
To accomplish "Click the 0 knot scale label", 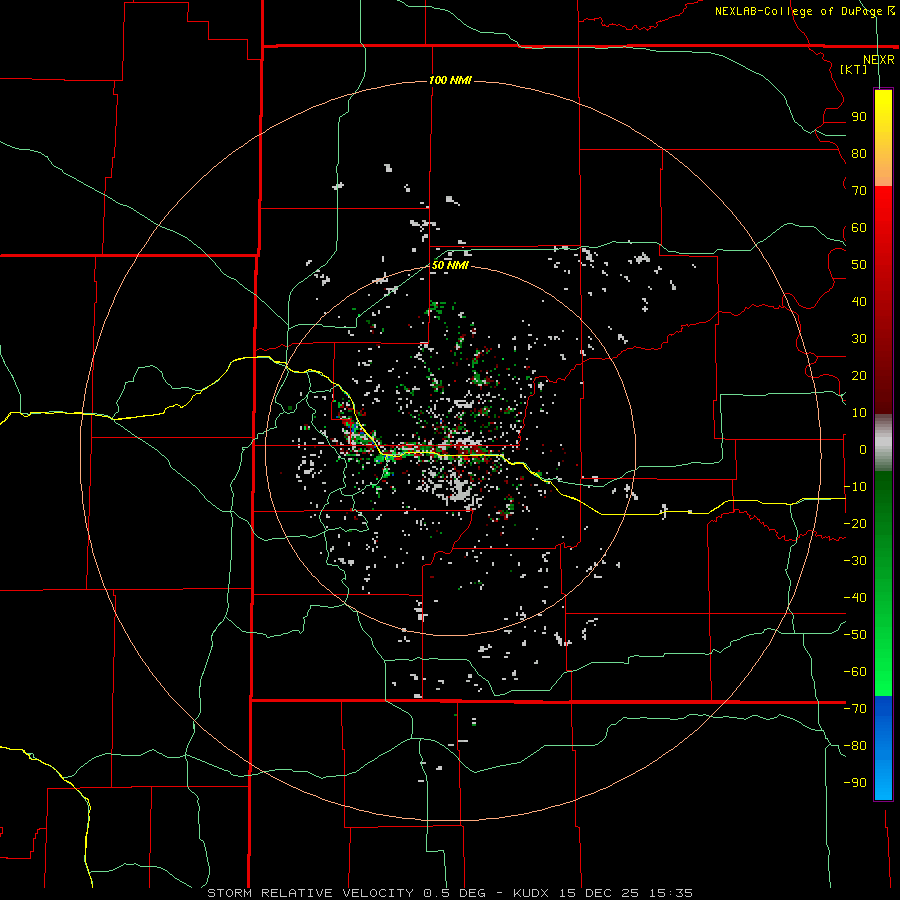I will 863,449.
